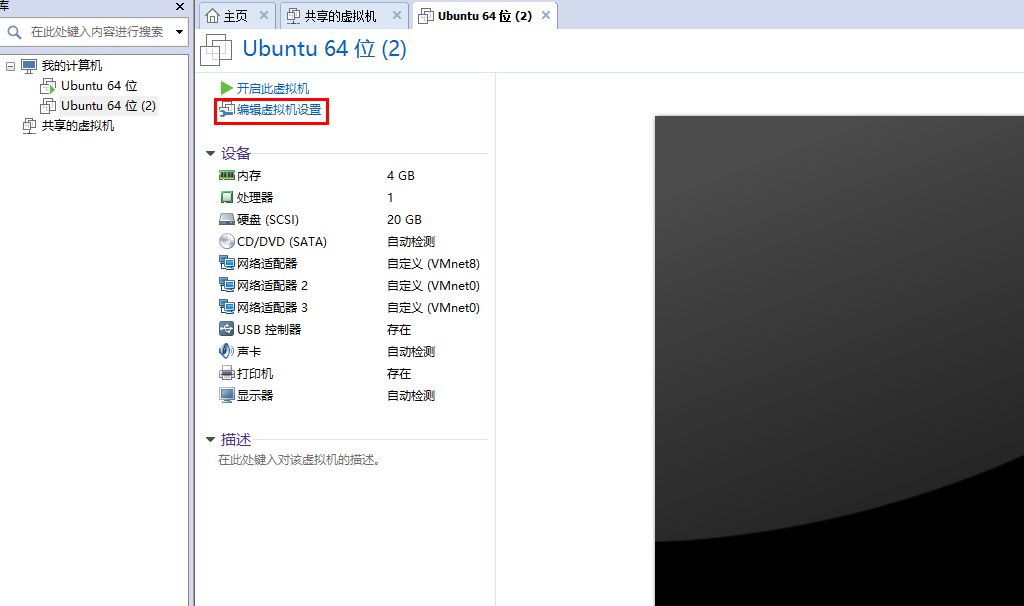Click the CD/DVD (SATA) disc icon

pos(227,242)
